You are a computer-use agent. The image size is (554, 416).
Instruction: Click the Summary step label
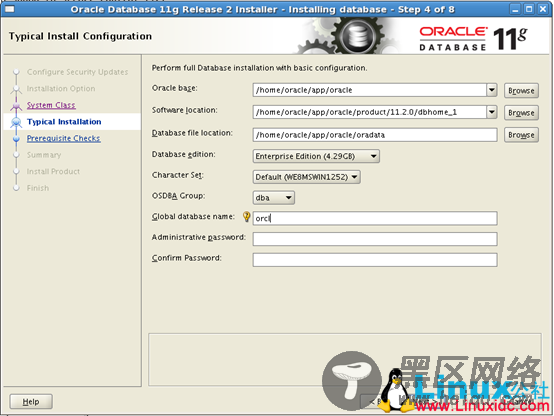click(x=44, y=155)
